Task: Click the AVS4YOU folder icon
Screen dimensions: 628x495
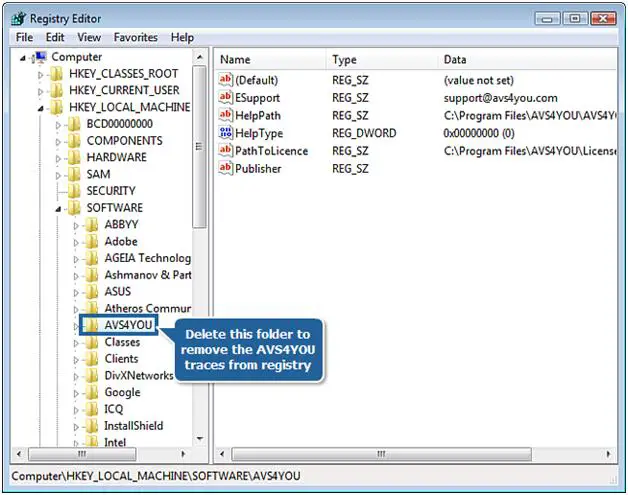Action: point(92,325)
